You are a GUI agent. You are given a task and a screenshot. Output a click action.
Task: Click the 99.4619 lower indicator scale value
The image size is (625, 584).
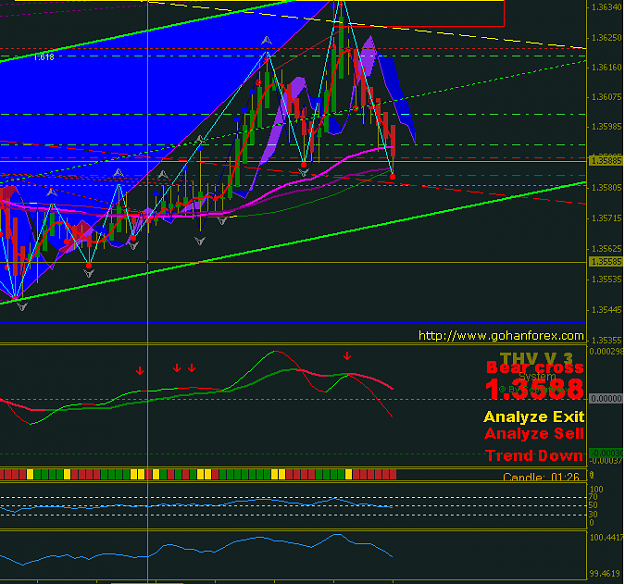[605, 574]
